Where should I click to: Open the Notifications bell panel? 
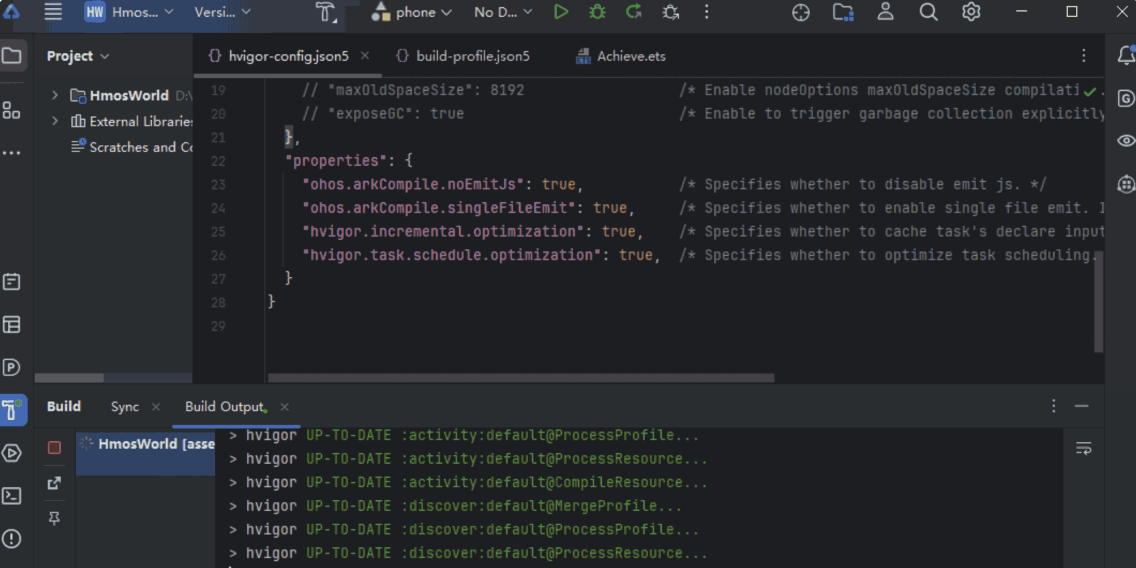point(1126,56)
